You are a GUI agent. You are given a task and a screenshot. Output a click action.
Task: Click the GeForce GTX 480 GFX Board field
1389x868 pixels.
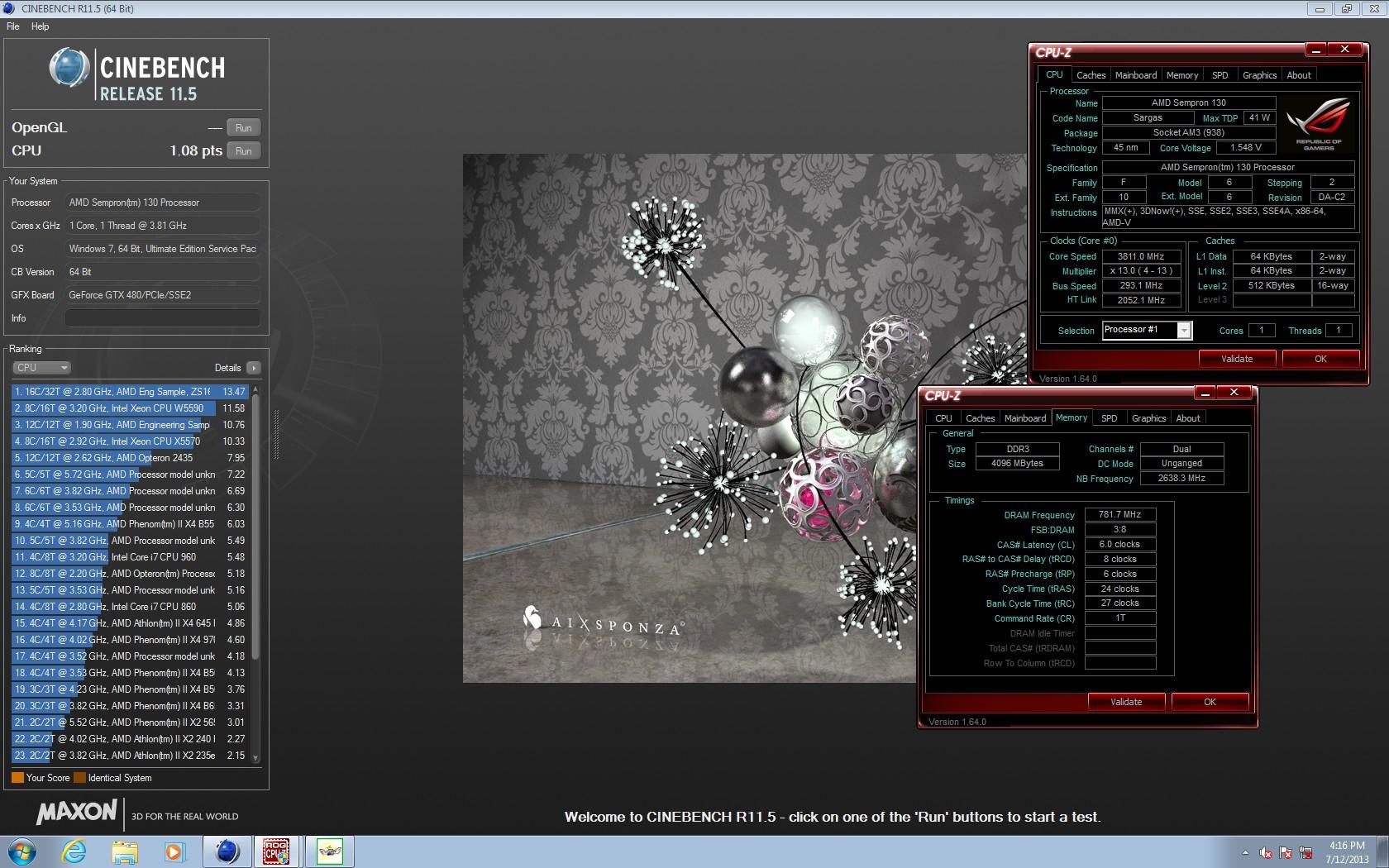pyautogui.click(x=163, y=295)
